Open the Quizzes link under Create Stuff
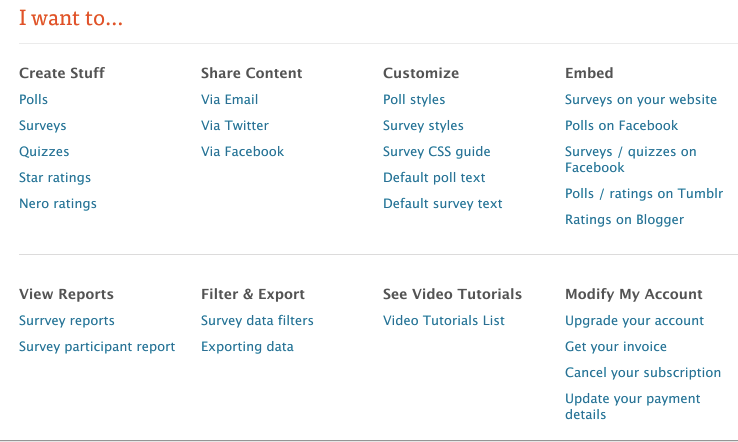Viewport: 738px width, 442px height. [44, 152]
